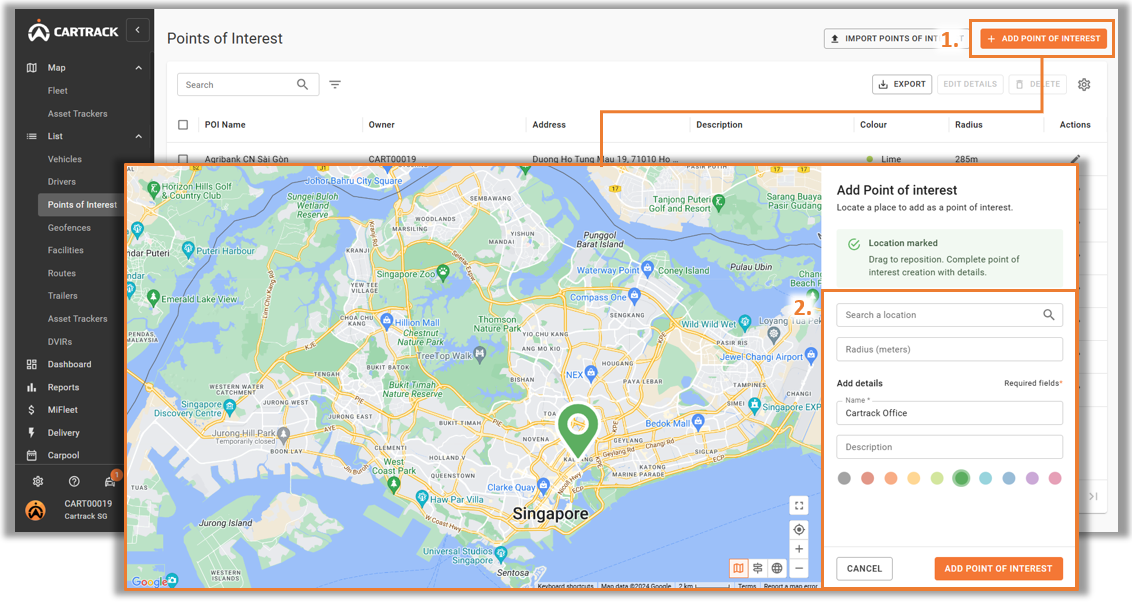Tick the checkbox for Agribank CN Sài Gòn row
This screenshot has width=1132, height=603.
click(x=183, y=159)
